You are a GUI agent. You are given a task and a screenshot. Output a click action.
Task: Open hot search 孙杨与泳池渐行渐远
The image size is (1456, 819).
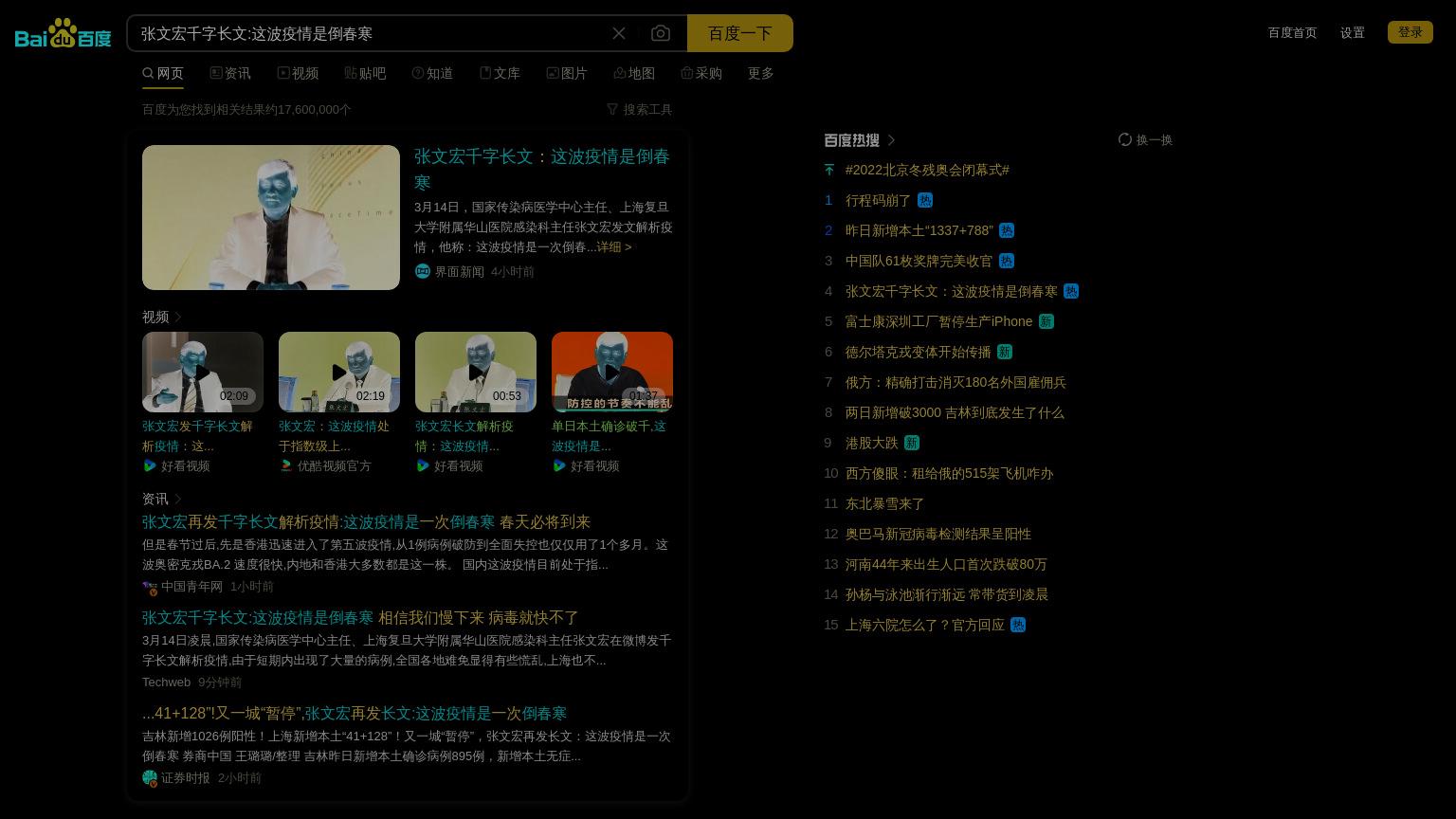pos(947,594)
